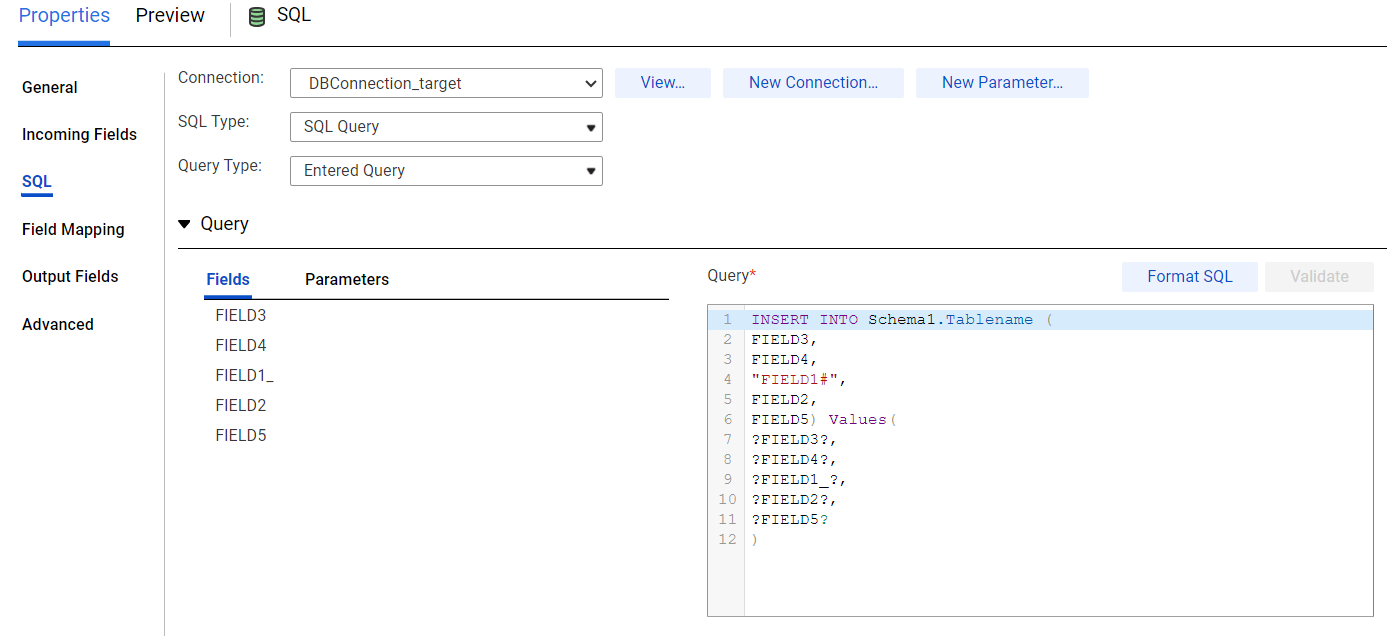Open the Incoming Fields section

[x=79, y=135]
